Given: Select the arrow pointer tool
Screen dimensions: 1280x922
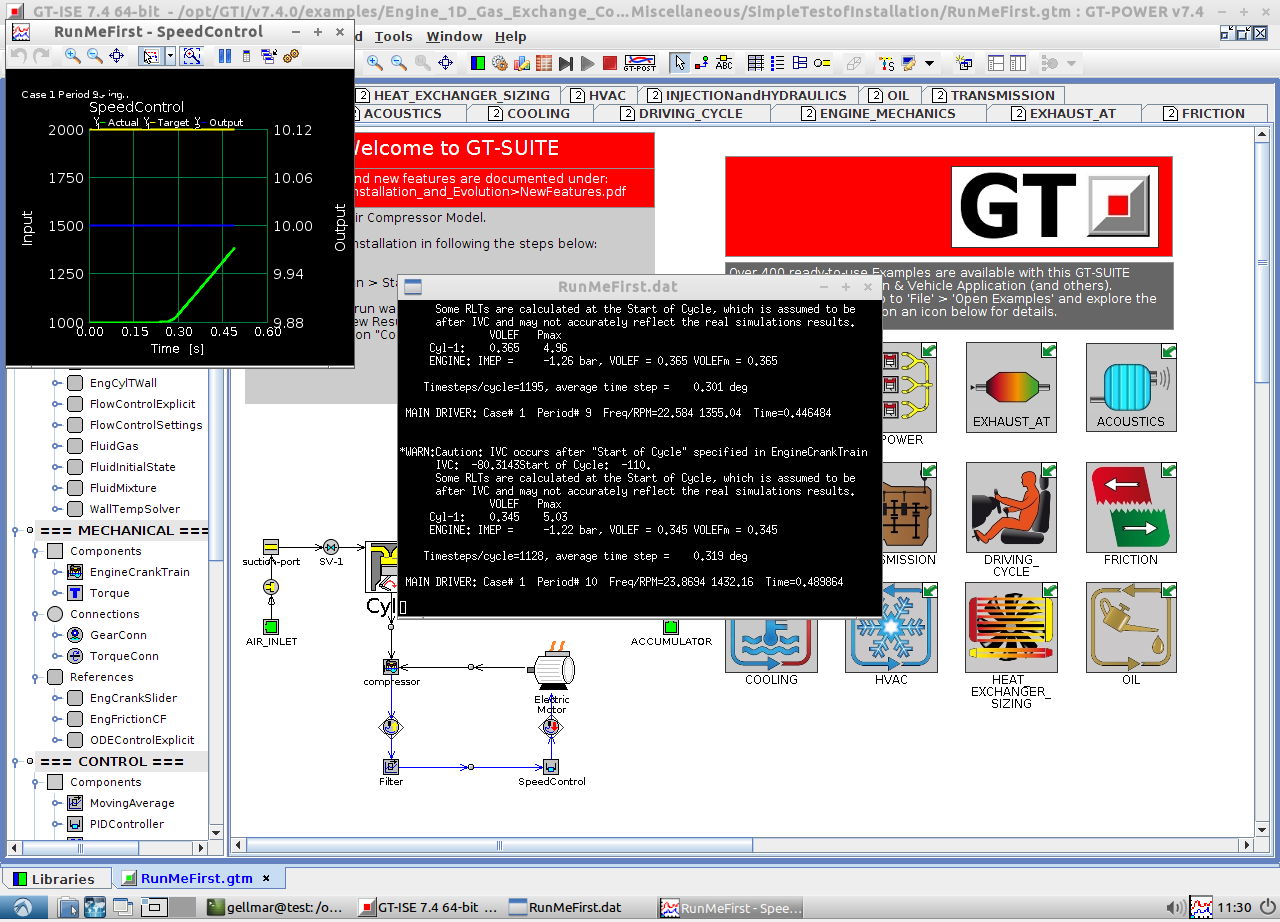Looking at the screenshot, I should 680,63.
